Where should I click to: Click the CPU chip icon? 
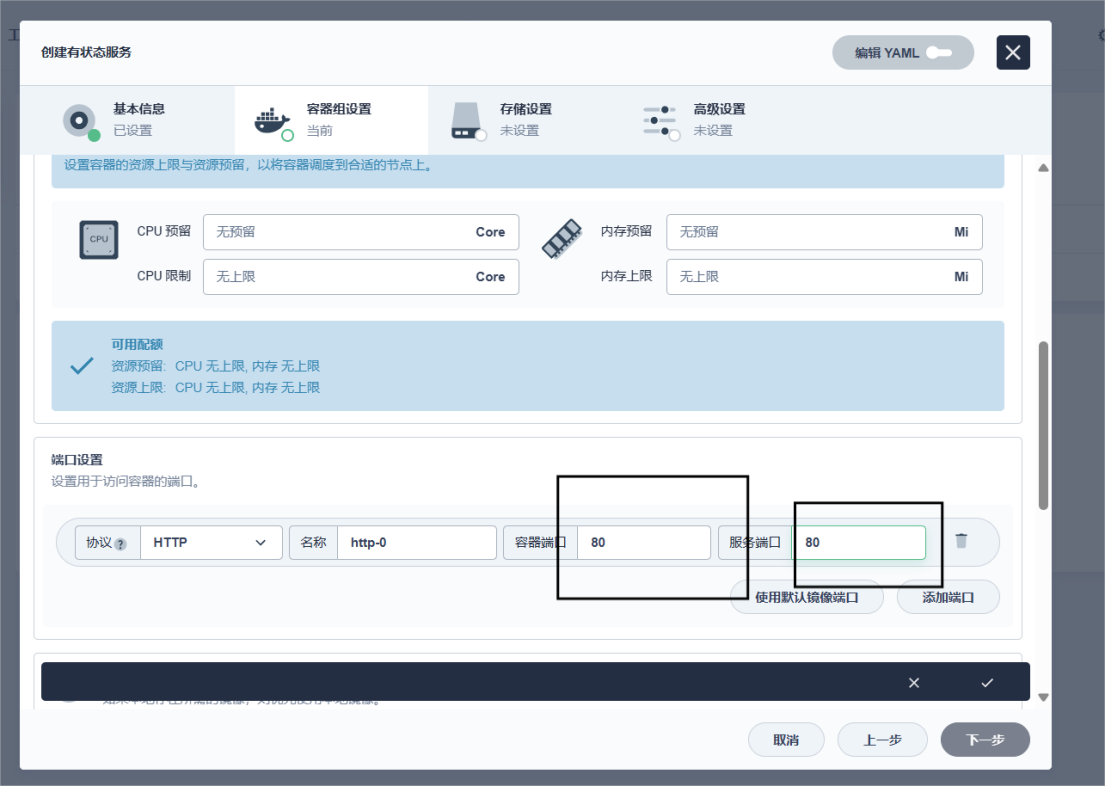tap(99, 239)
